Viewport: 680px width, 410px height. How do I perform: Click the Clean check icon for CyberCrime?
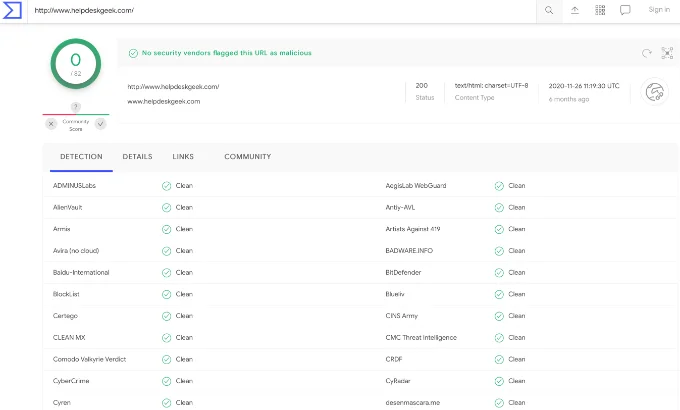[x=167, y=381]
